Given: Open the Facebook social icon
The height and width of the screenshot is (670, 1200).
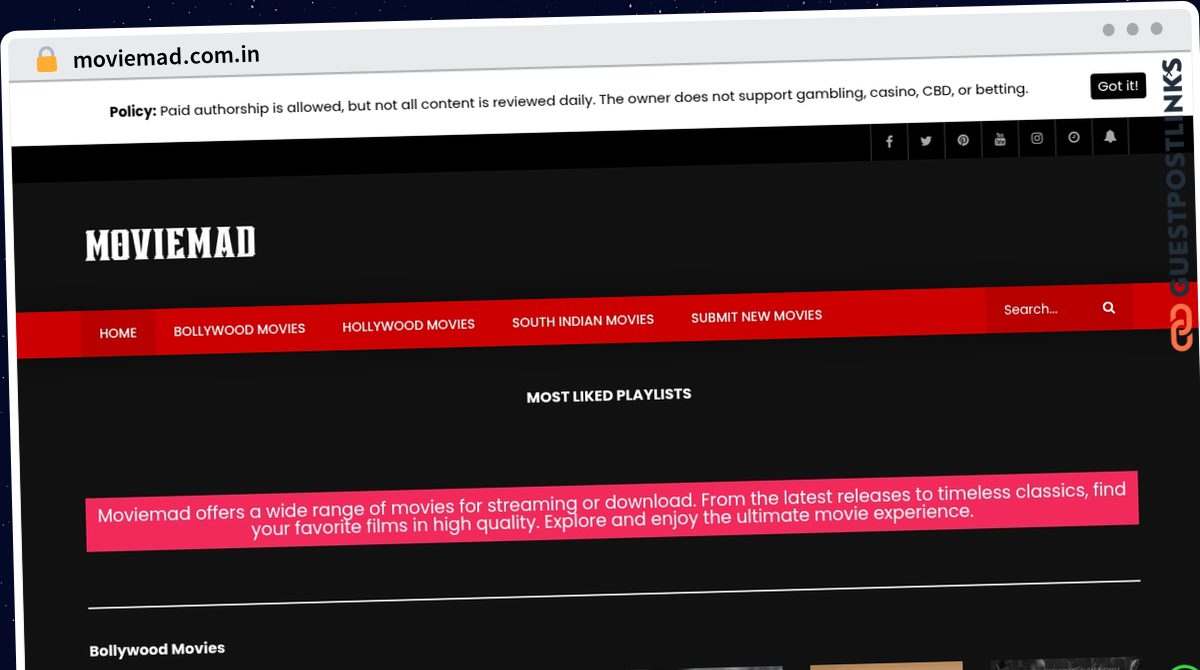Looking at the screenshot, I should click(889, 142).
